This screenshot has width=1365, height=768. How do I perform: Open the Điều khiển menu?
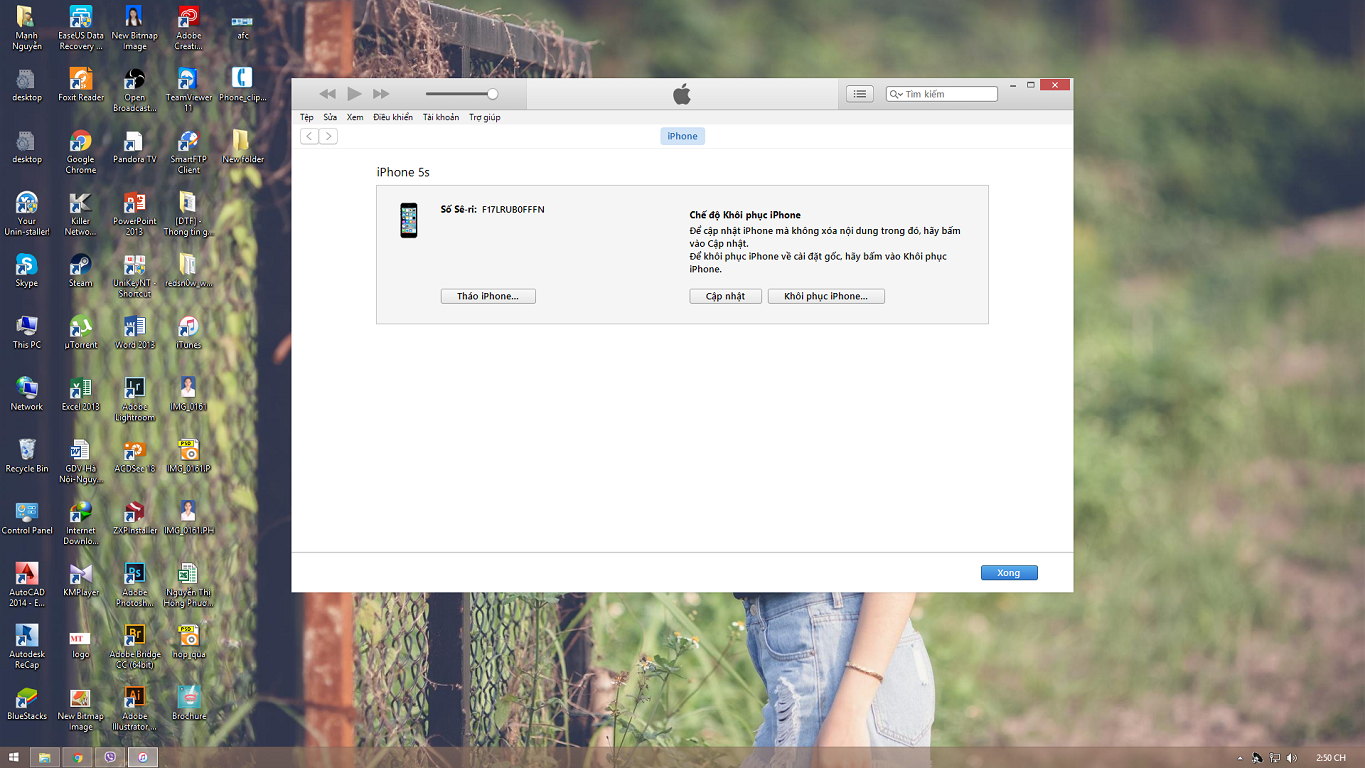[x=393, y=117]
